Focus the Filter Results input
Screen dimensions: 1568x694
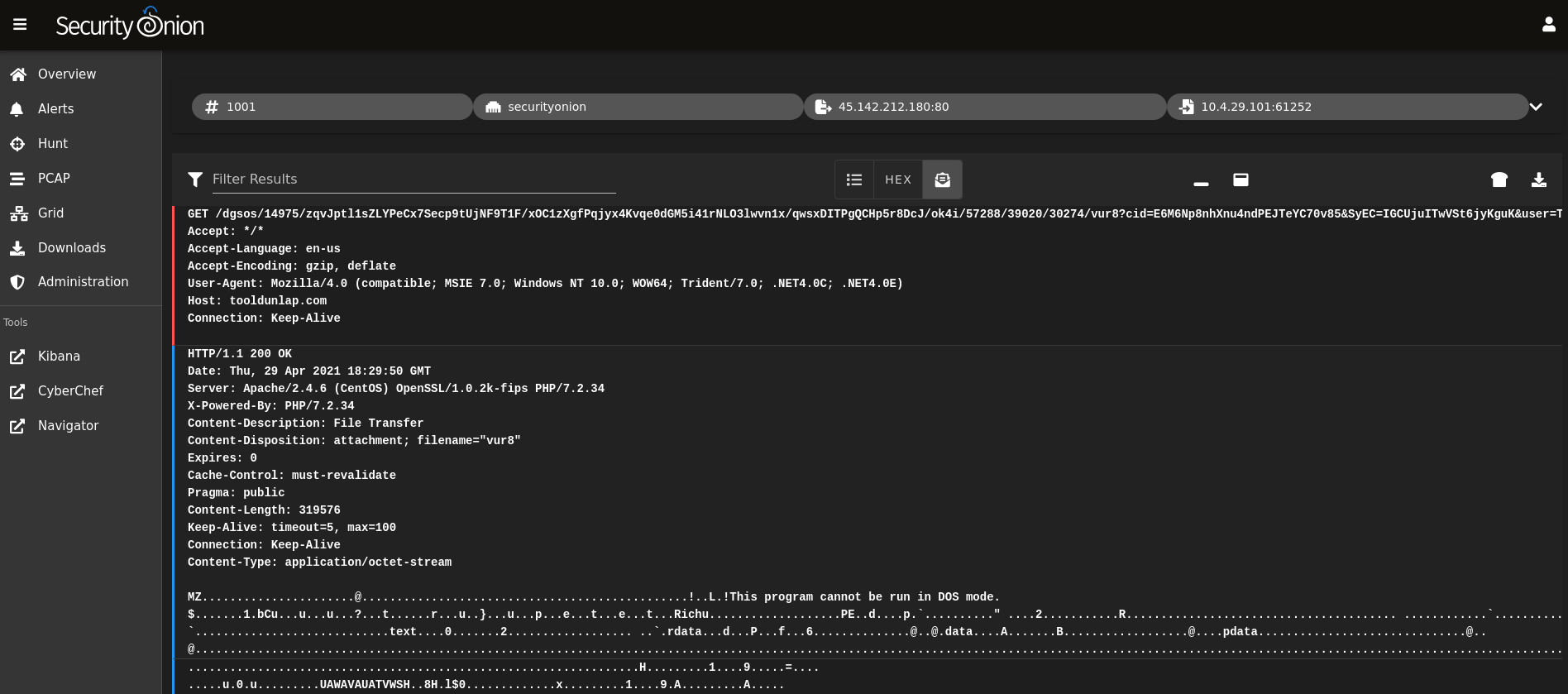tap(414, 179)
